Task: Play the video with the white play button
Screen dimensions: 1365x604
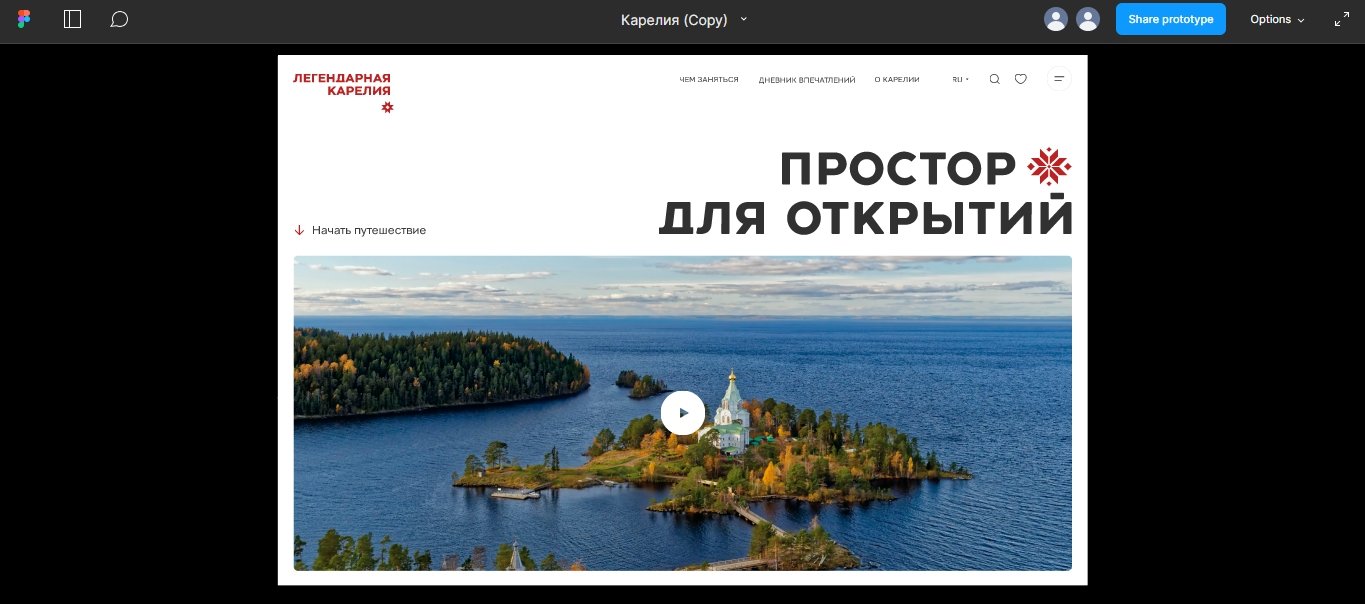Action: coord(683,412)
